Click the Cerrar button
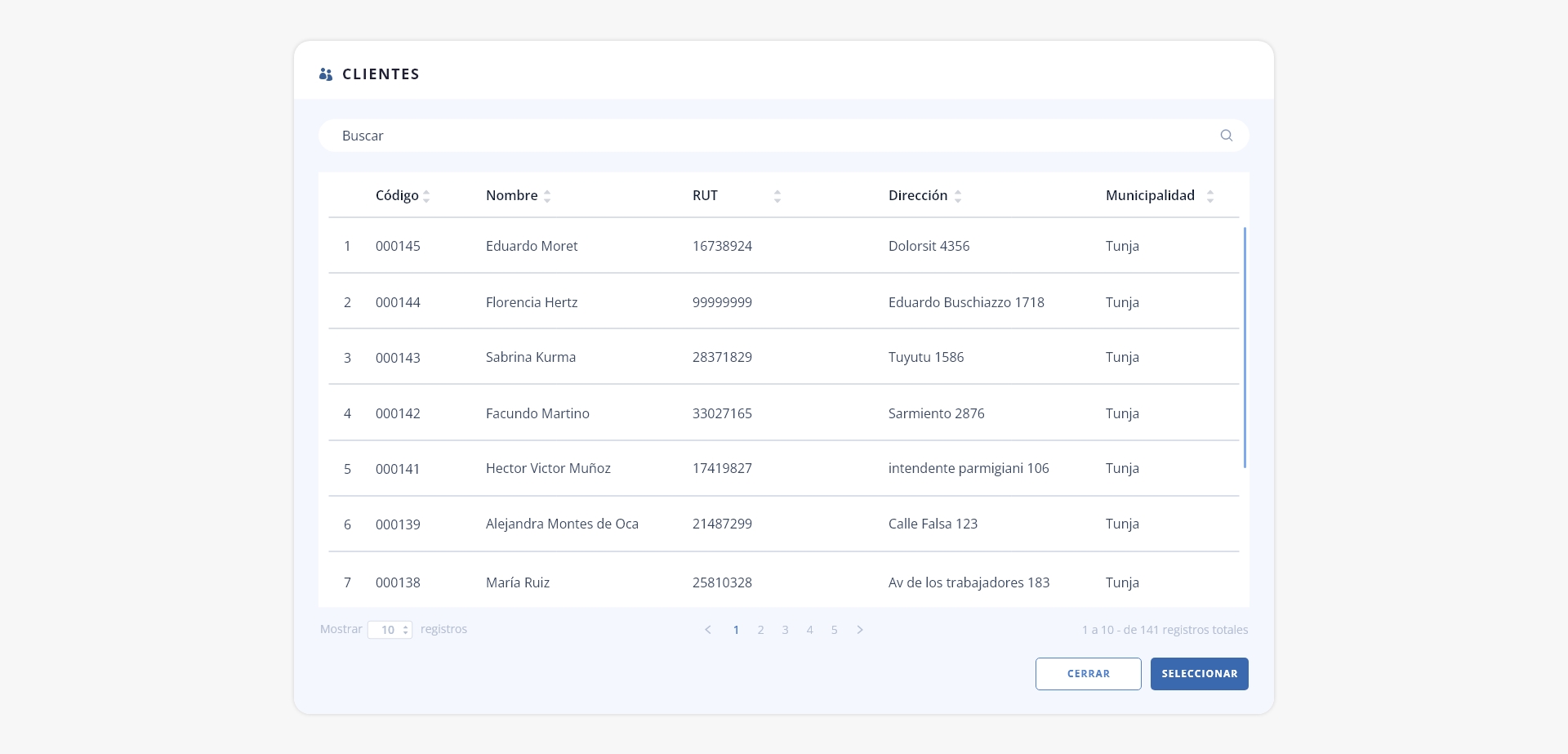Screen dimensions: 1568x754 tap(1089, 674)
